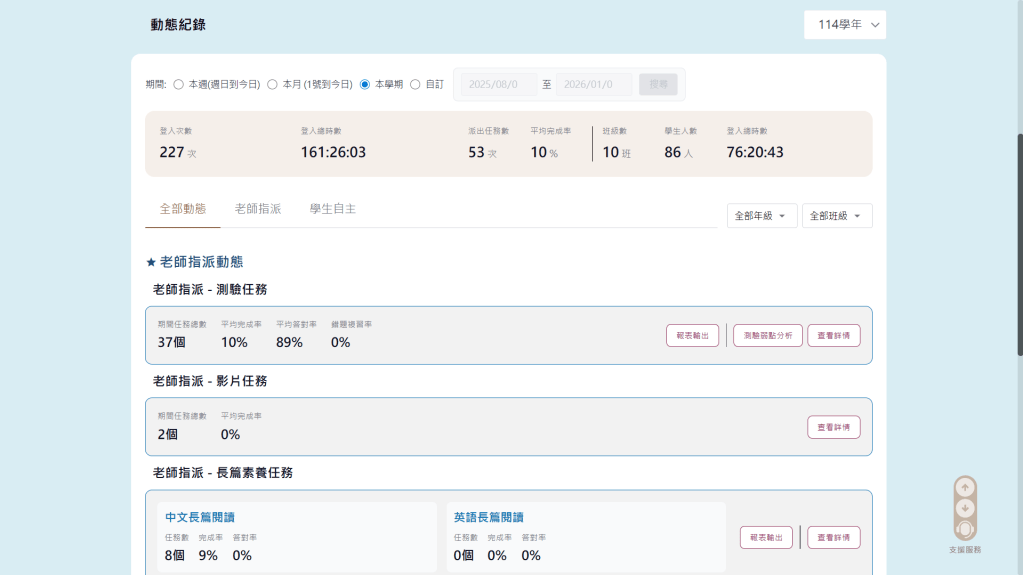Viewport: 1023px width, 575px height.
Task: Select the 本週 (週日到今日) period radio button
Action: pyautogui.click(x=179, y=85)
